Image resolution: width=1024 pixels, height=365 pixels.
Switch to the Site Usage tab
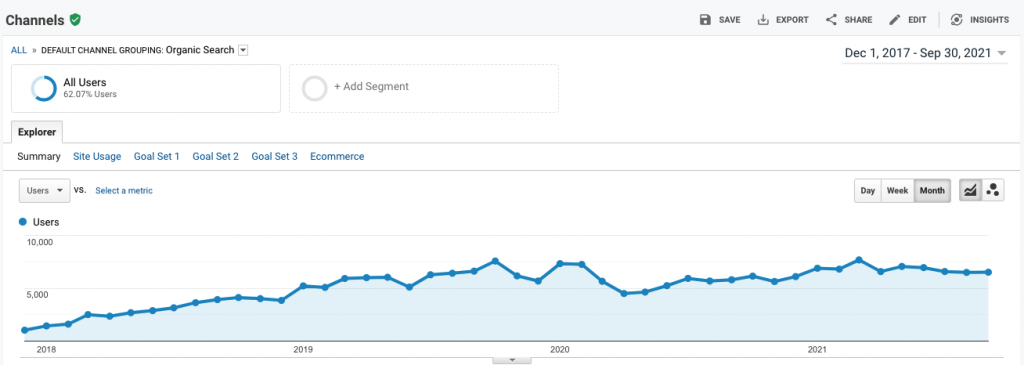coord(97,157)
